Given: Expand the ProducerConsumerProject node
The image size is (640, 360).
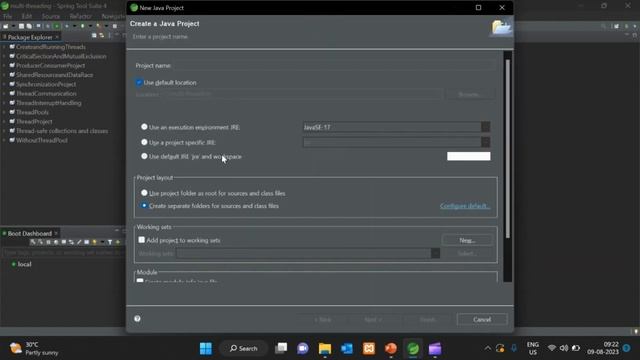Looking at the screenshot, I should coord(4,65).
